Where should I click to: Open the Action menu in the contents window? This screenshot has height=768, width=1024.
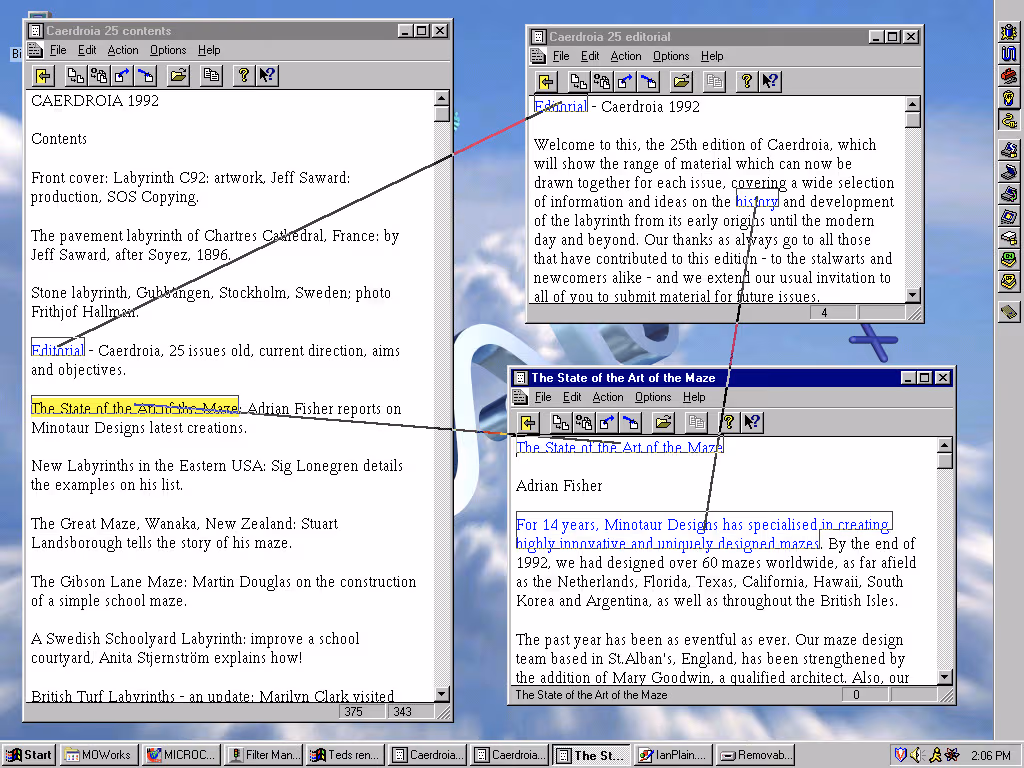123,50
